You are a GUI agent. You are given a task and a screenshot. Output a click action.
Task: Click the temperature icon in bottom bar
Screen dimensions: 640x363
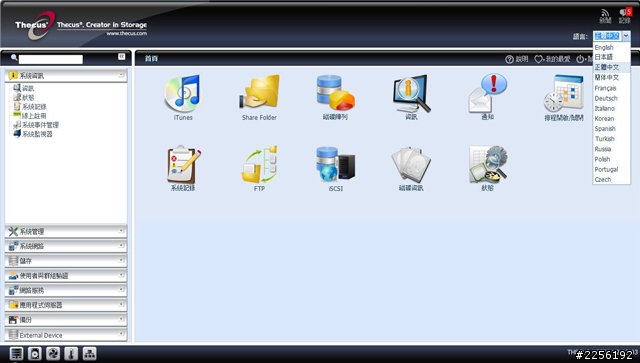(x=71, y=353)
